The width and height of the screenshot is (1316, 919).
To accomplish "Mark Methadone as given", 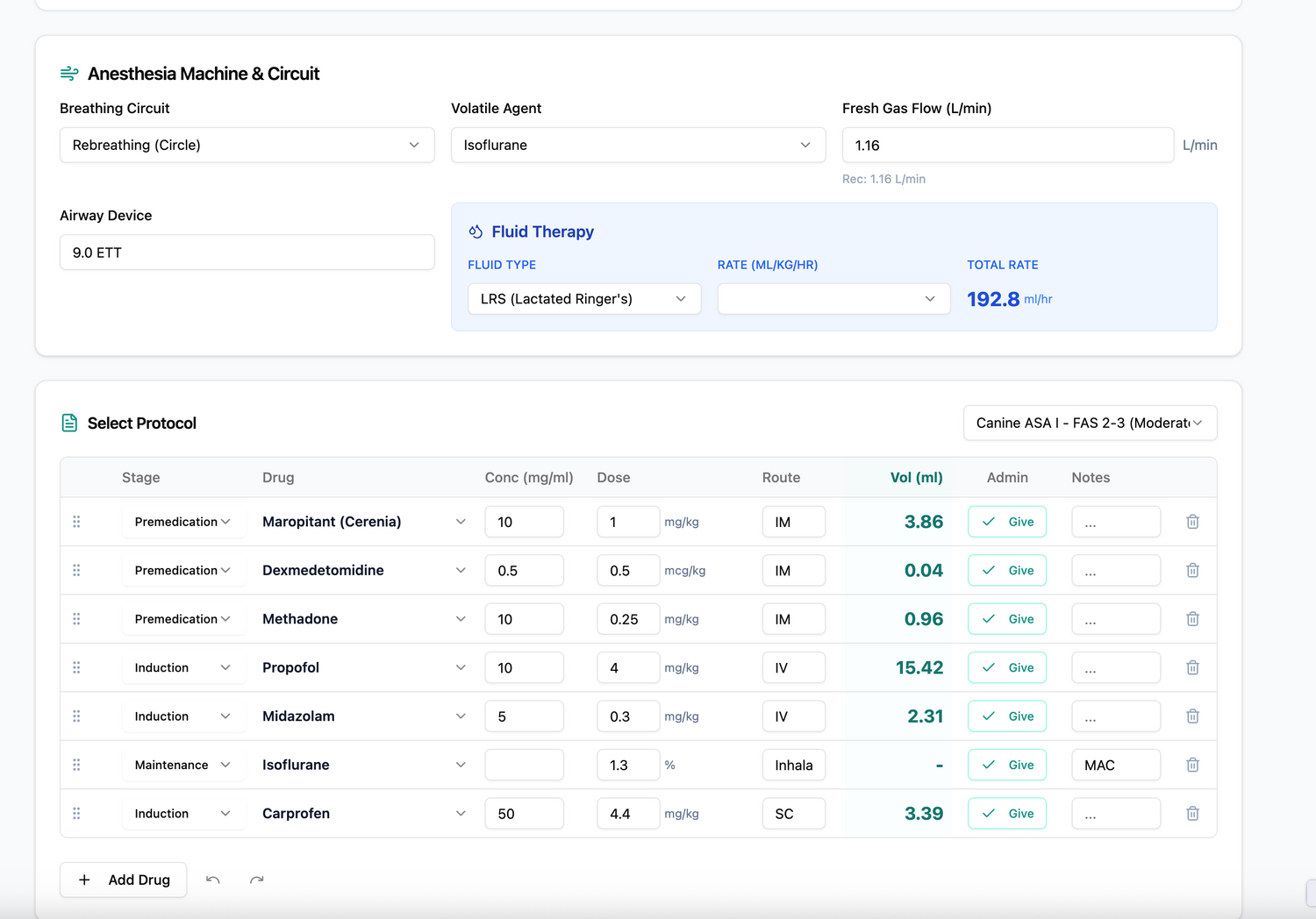I will point(1007,619).
